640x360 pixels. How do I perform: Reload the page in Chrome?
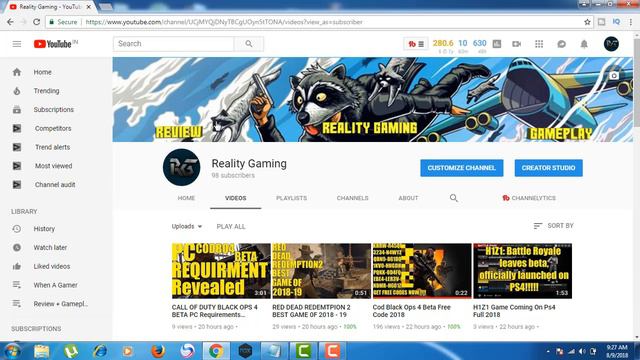pos(36,22)
